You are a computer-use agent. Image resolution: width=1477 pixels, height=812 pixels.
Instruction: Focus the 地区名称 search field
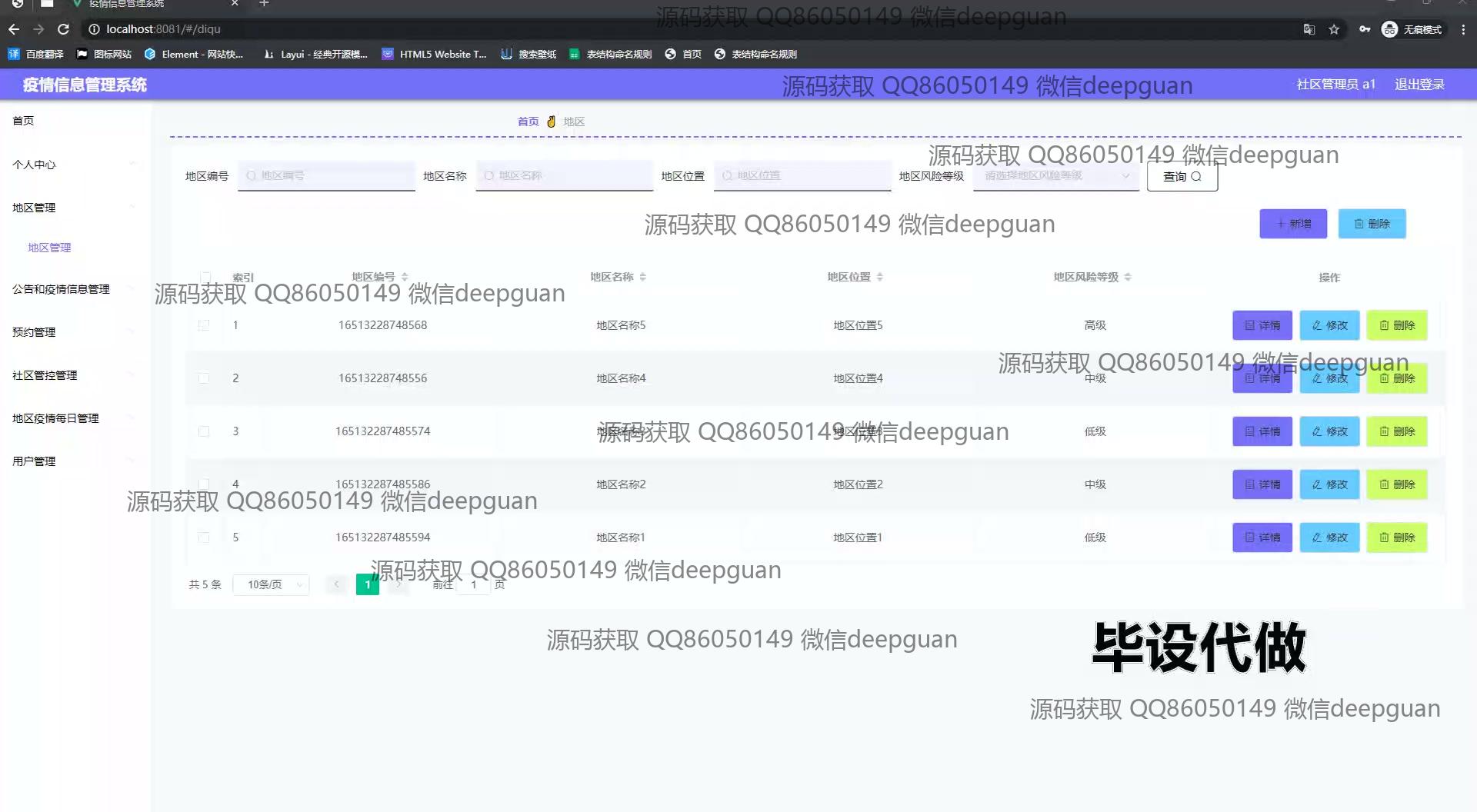564,176
